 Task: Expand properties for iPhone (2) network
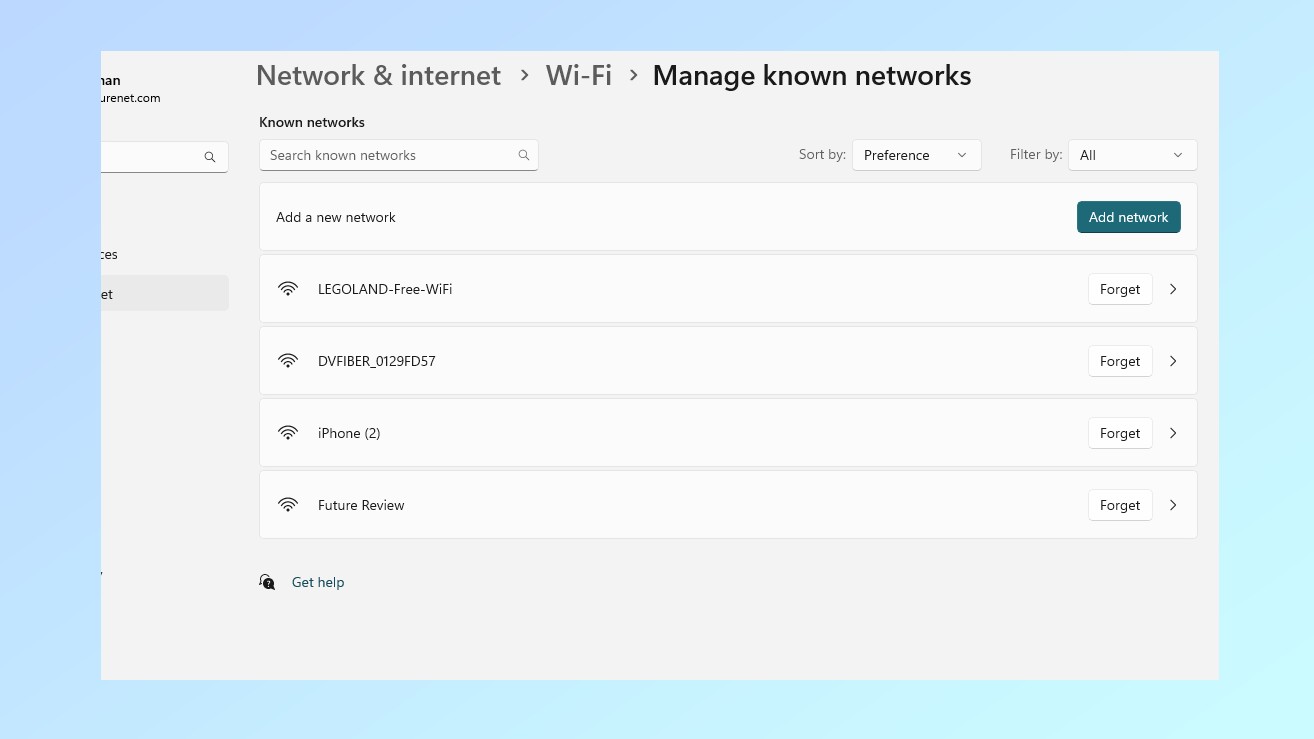coord(1172,432)
